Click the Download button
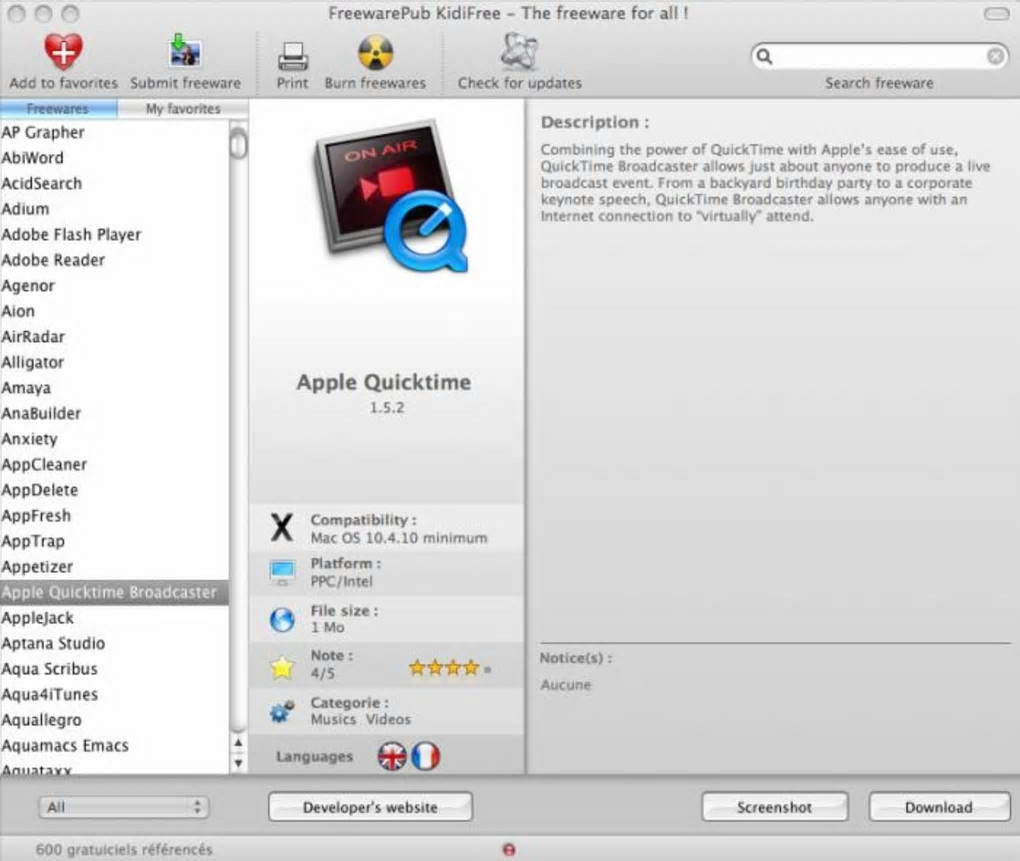The width and height of the screenshot is (1020, 861). pyautogui.click(x=939, y=807)
